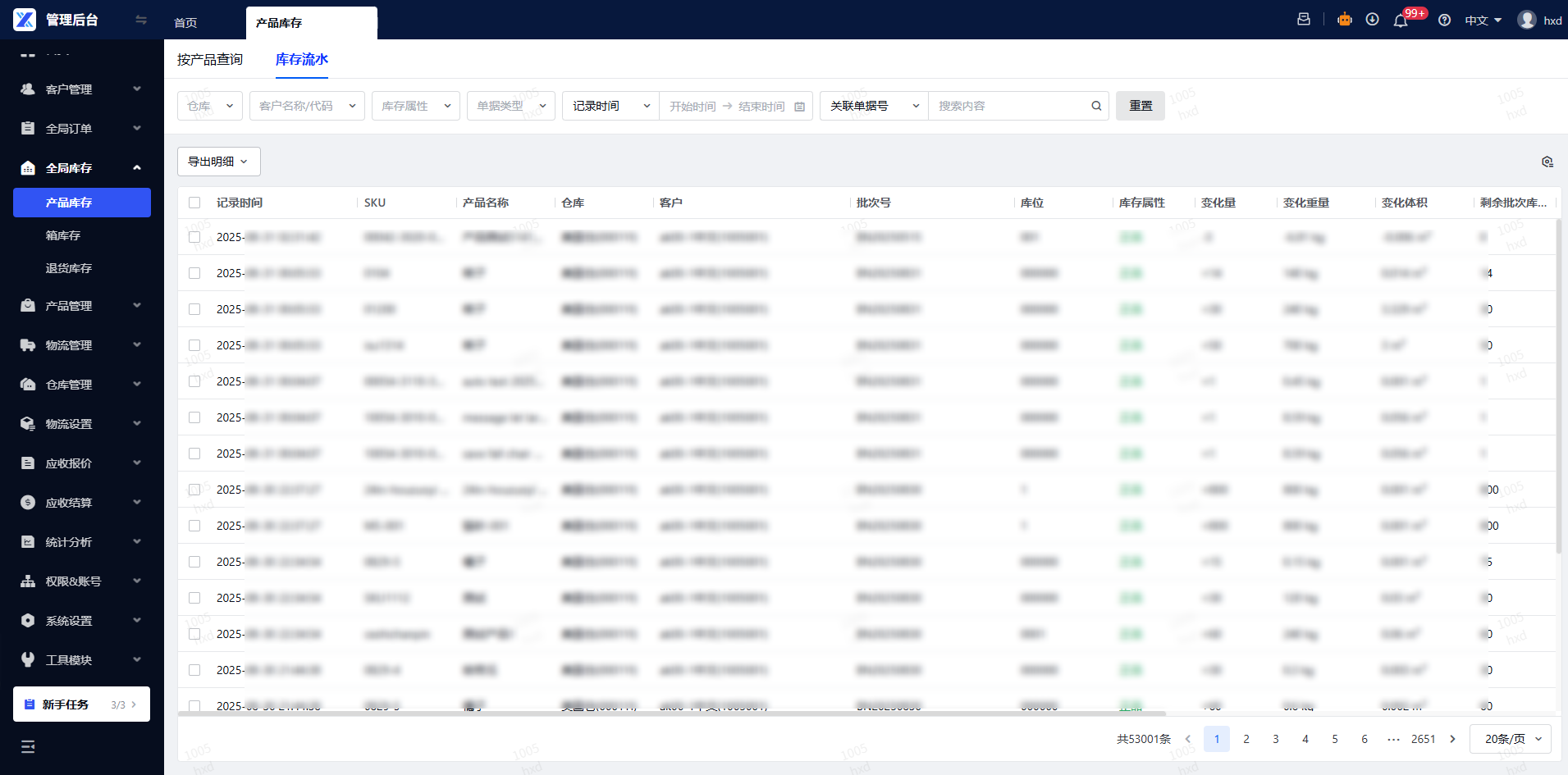Collapse the sidebar menu icon at bottom
Image resolution: width=1568 pixels, height=775 pixels.
(28, 746)
